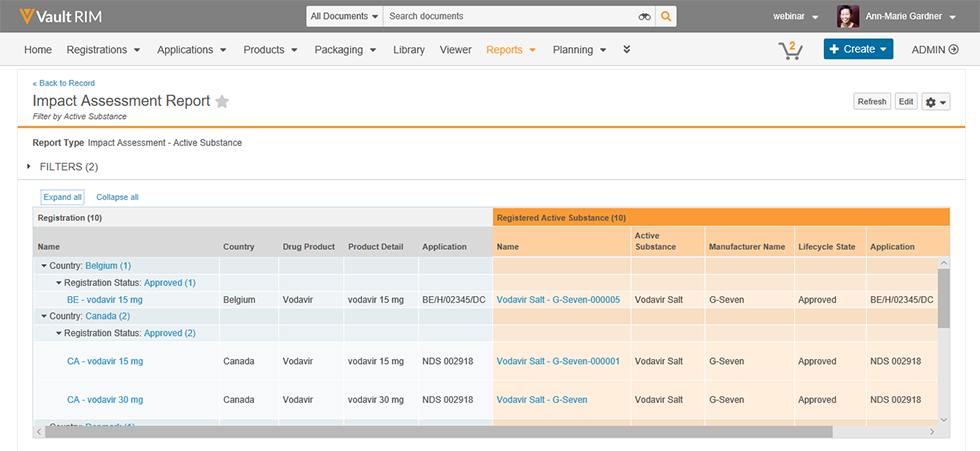Click the binoculars advanced search icon
The image size is (980, 451).
click(644, 17)
